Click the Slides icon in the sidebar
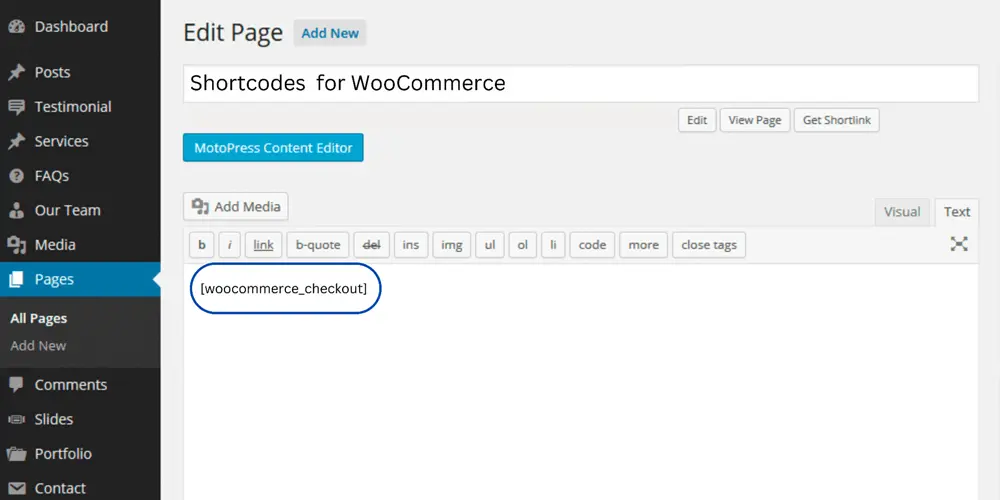Image resolution: width=1000 pixels, height=500 pixels. pyautogui.click(x=16, y=419)
